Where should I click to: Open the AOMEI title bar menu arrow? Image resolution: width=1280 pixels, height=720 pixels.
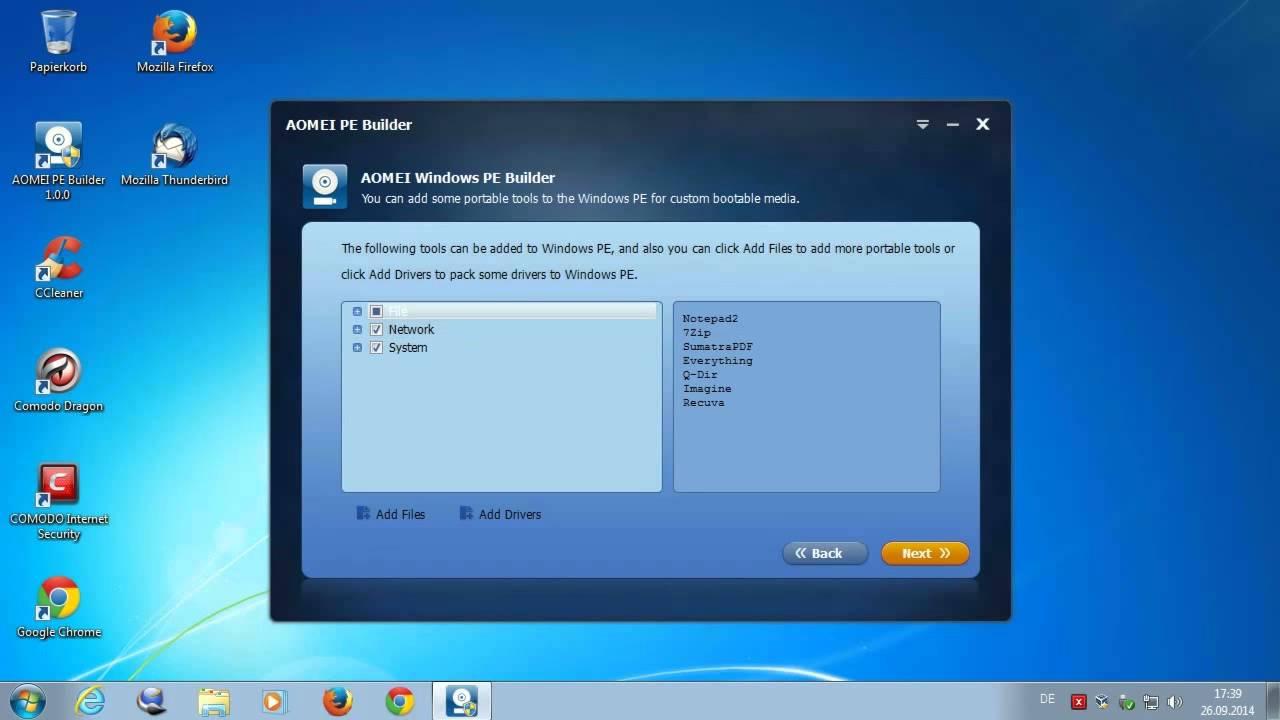point(923,124)
